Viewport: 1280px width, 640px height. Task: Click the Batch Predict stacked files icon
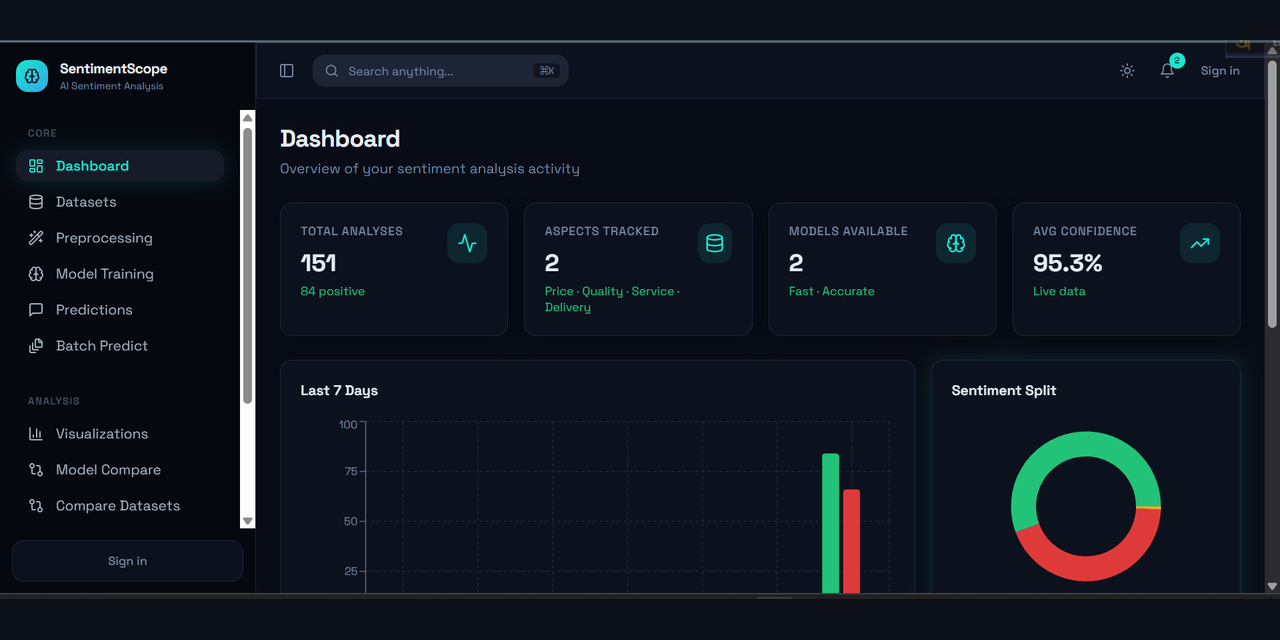36,346
